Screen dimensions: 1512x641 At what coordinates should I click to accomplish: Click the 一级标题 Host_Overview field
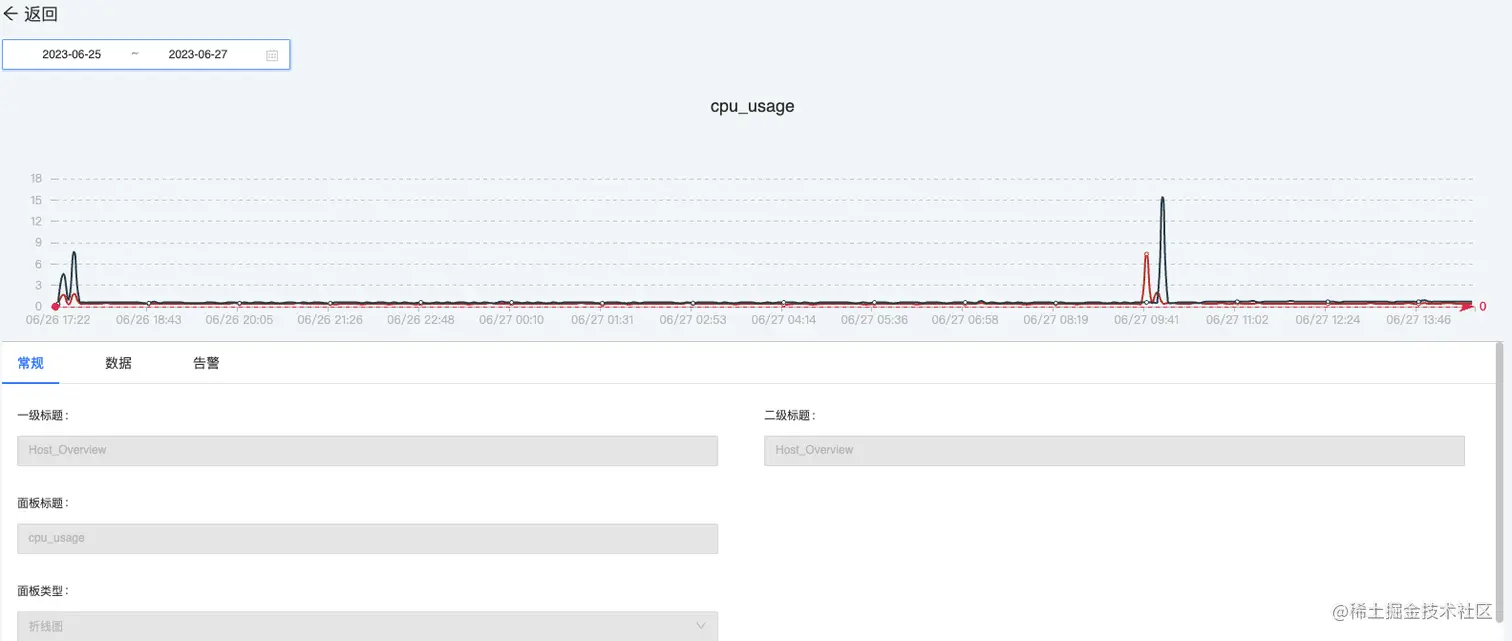[x=367, y=450]
